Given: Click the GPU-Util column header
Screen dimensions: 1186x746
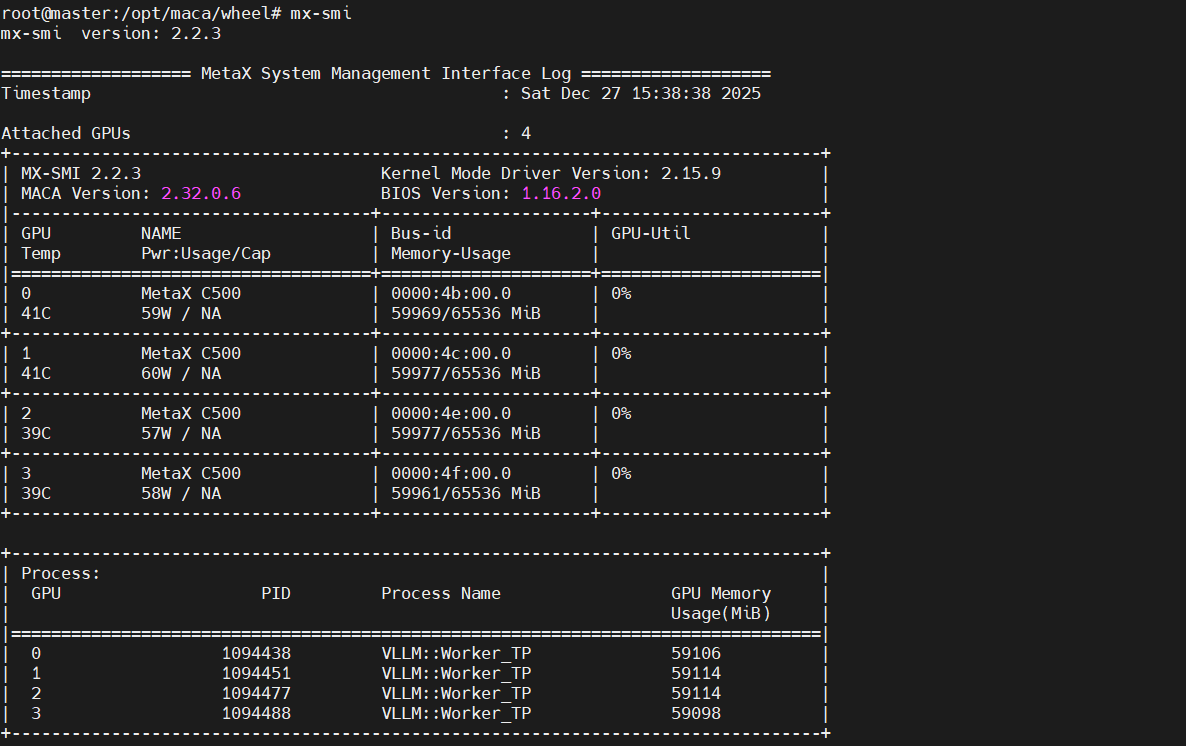Looking at the screenshot, I should tap(651, 233).
